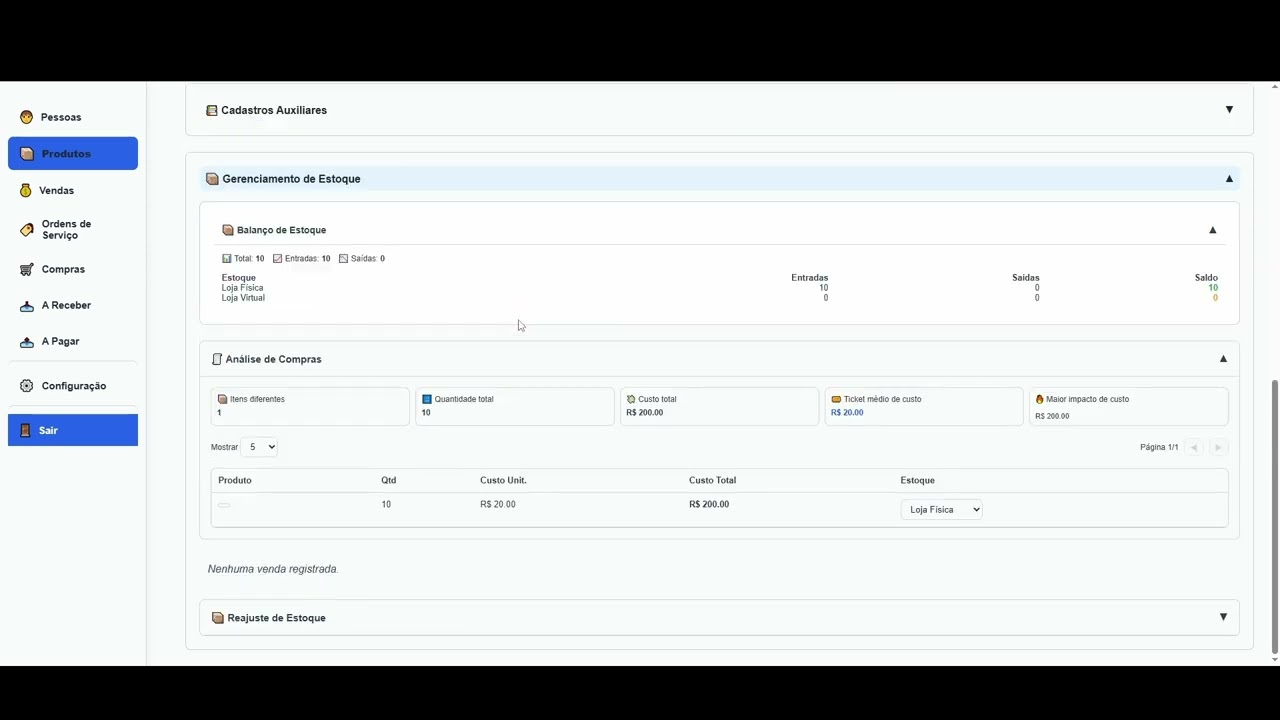Click the Entradas chart icon in balance summary

click(278, 258)
